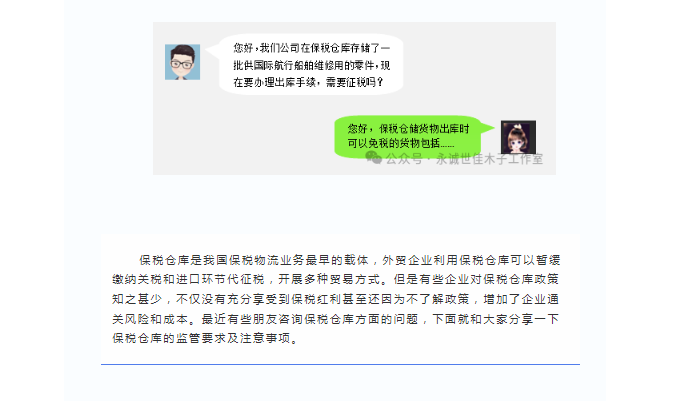Viewport: 687px width, 401px height.
Task: Click the paragraph line starting 关风险和成本
Action: point(335,319)
